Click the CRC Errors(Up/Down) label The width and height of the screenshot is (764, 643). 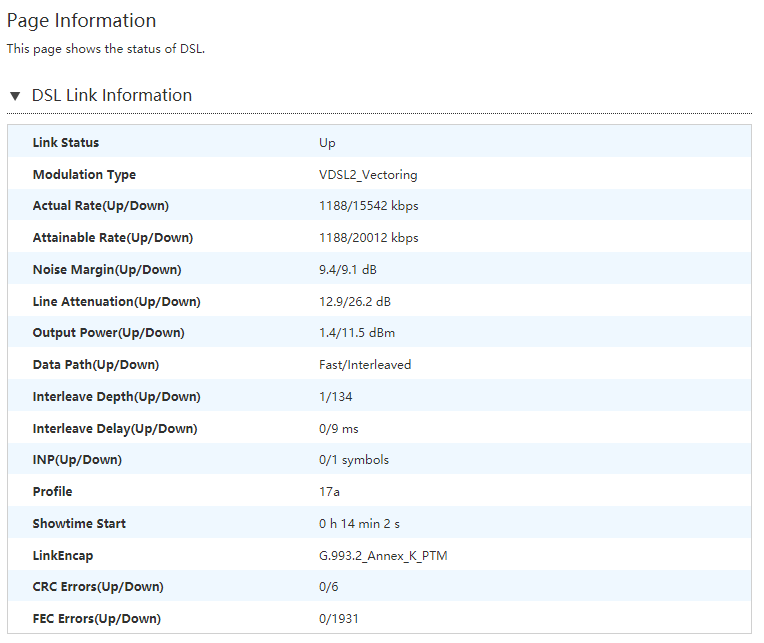pos(98,587)
